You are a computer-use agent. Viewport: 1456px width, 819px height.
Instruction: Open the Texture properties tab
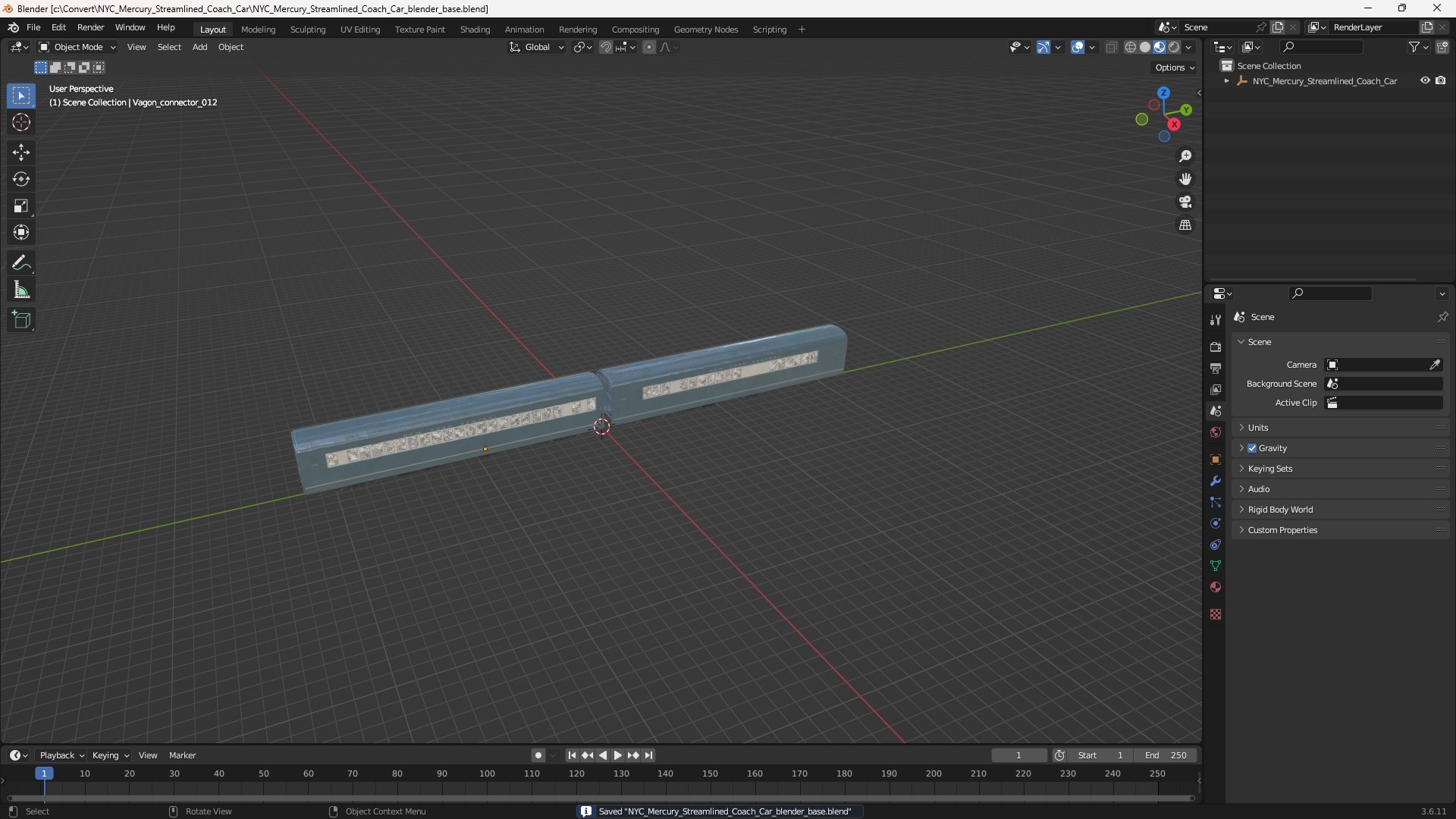click(x=1216, y=614)
